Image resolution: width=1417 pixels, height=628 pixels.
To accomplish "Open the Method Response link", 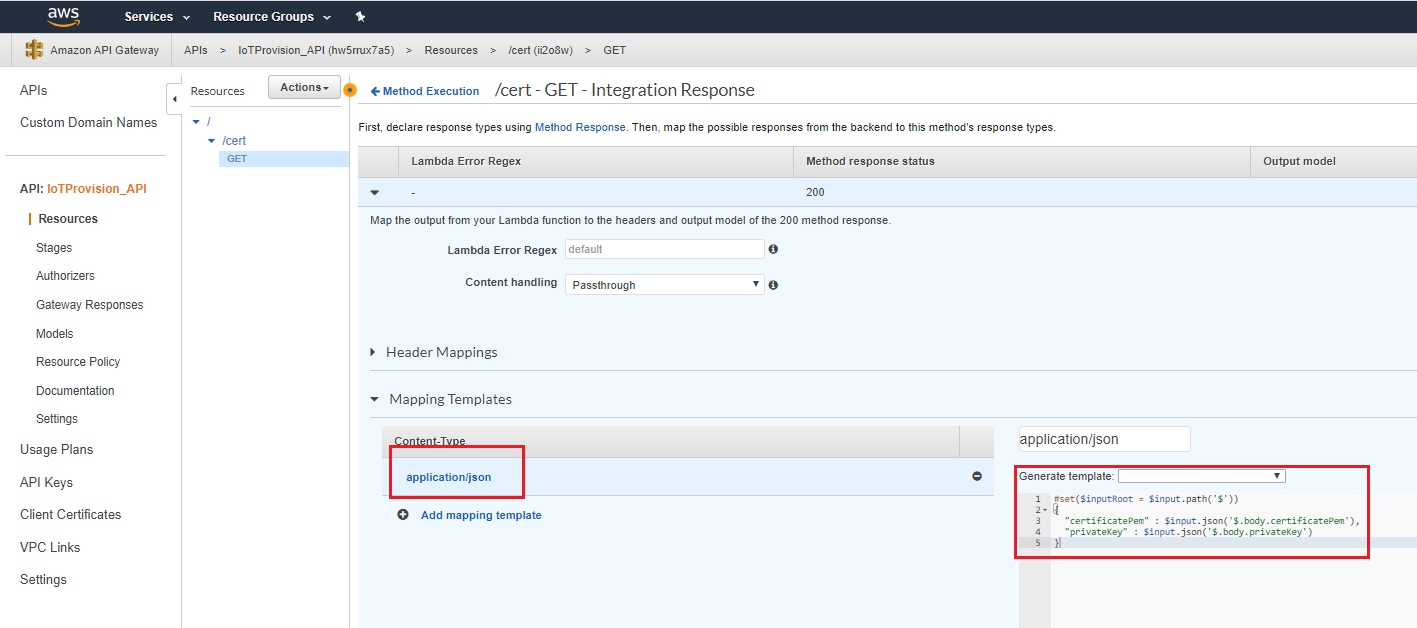I will tap(580, 127).
